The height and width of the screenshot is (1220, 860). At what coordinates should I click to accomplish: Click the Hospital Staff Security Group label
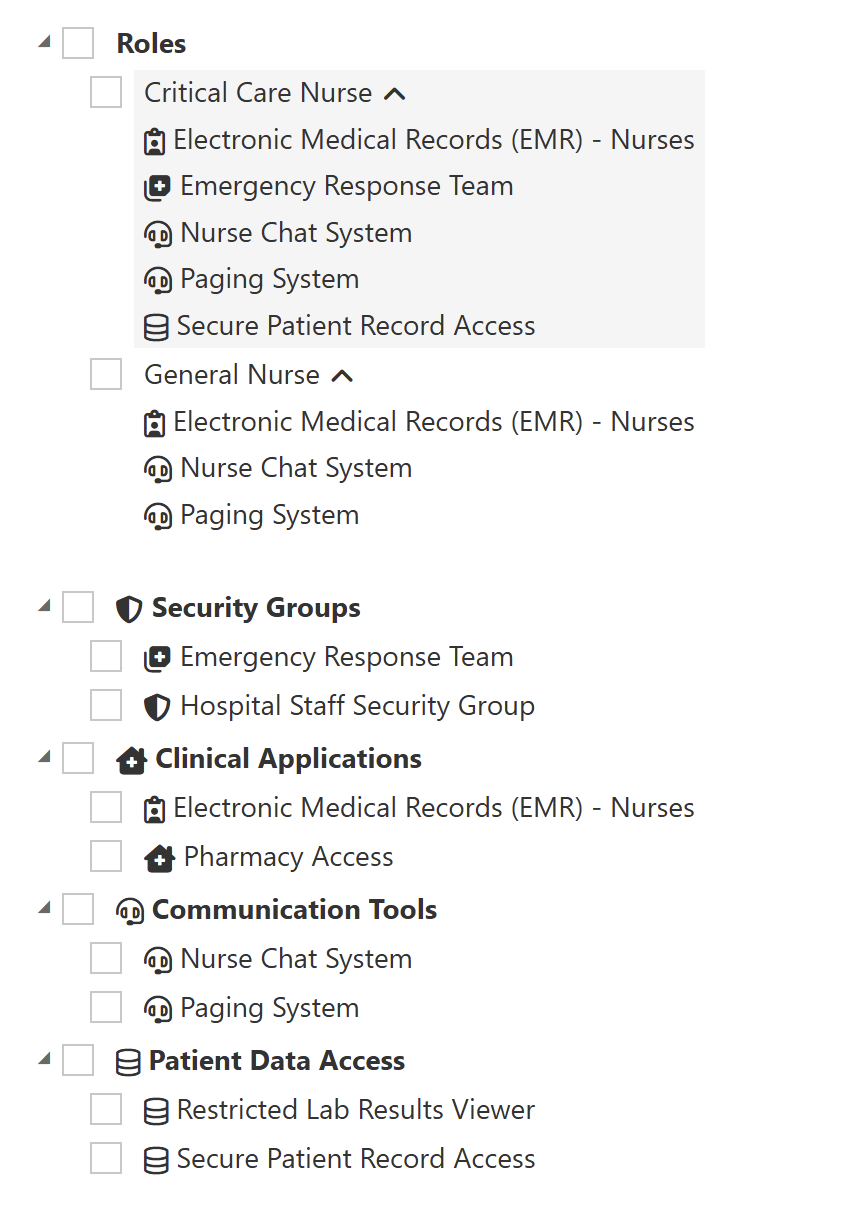(357, 706)
